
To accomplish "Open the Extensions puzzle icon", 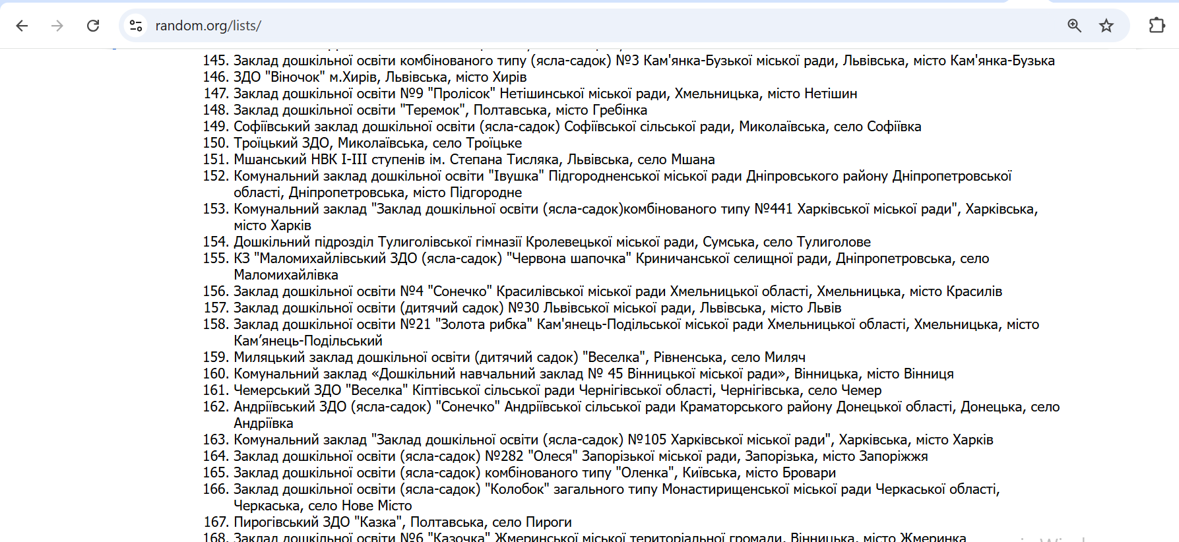I will [x=1156, y=26].
